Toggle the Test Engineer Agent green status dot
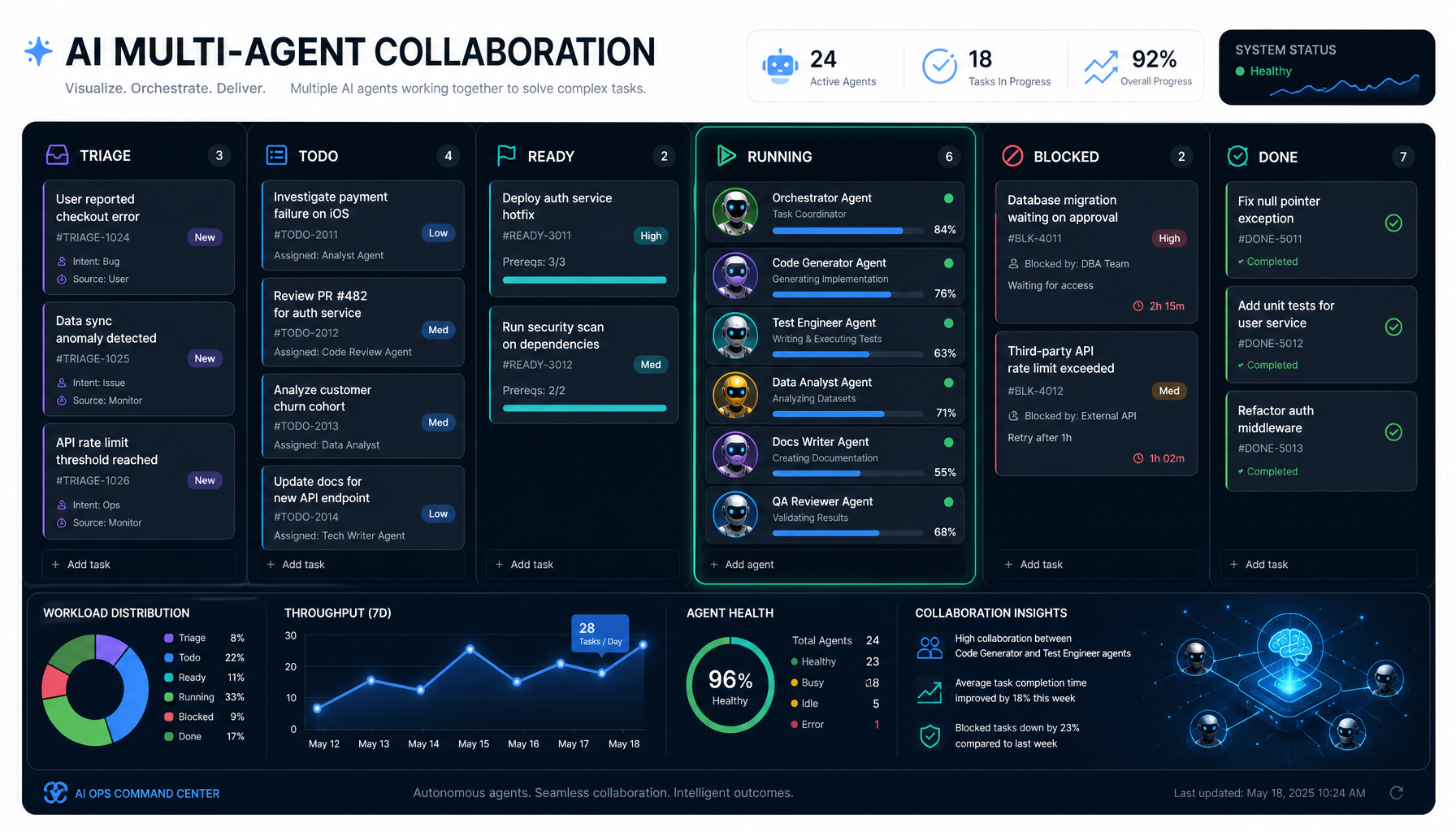 point(948,323)
